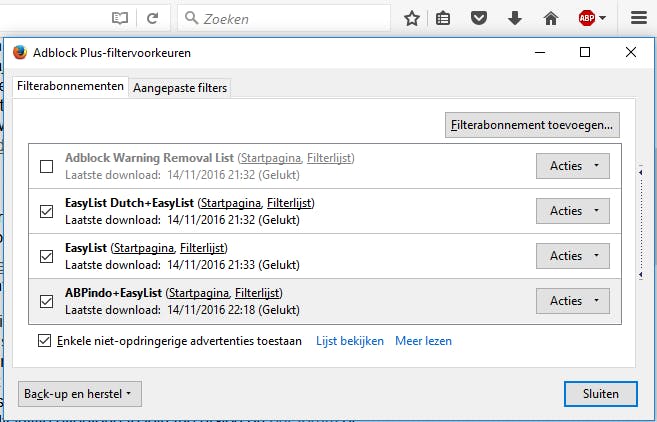Open the Downloads arrow icon
The image size is (657, 422).
(x=515, y=18)
